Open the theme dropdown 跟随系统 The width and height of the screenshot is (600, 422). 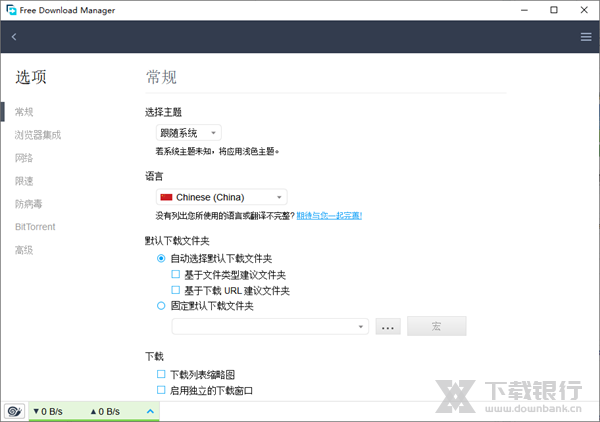(x=189, y=133)
